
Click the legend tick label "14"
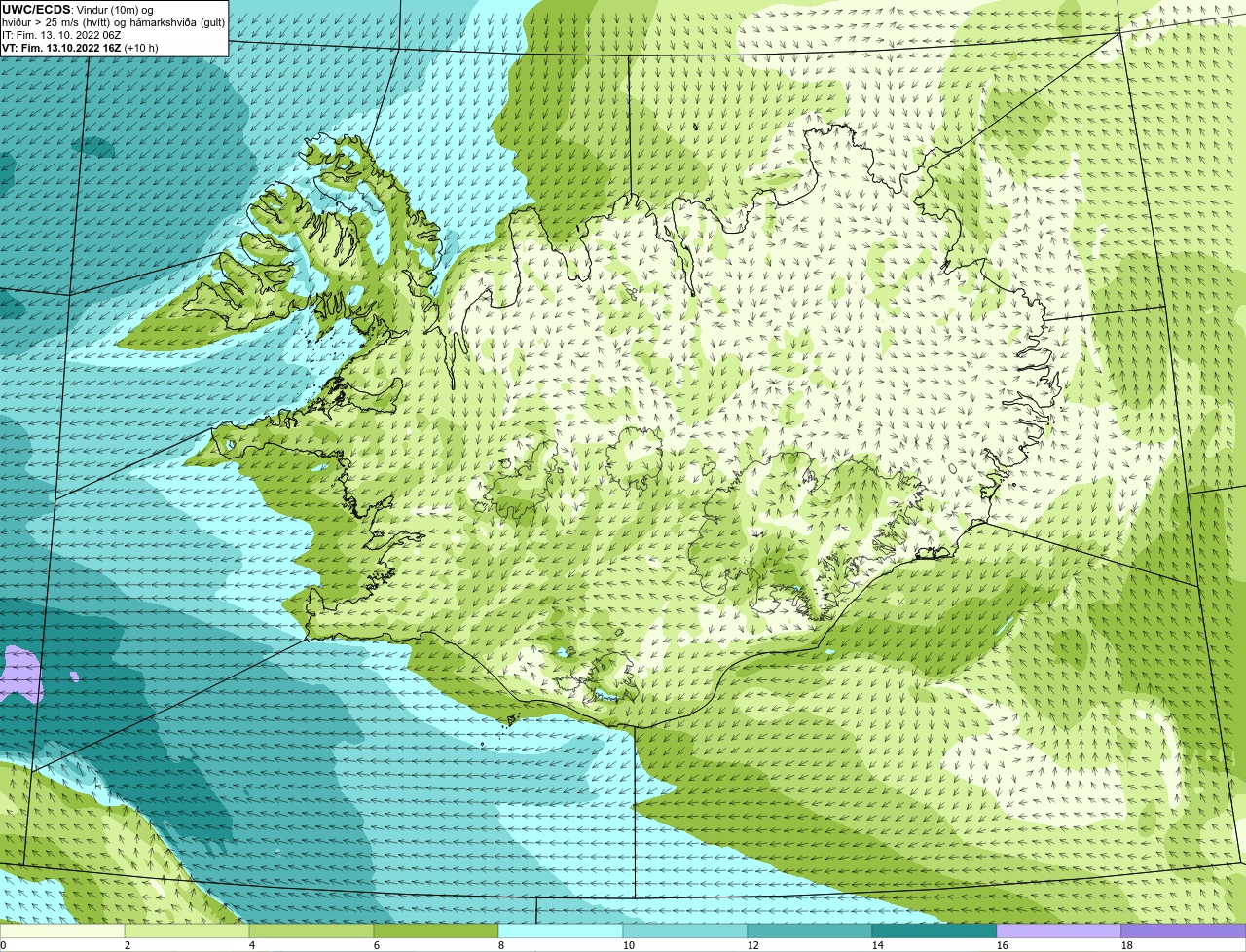(x=878, y=945)
